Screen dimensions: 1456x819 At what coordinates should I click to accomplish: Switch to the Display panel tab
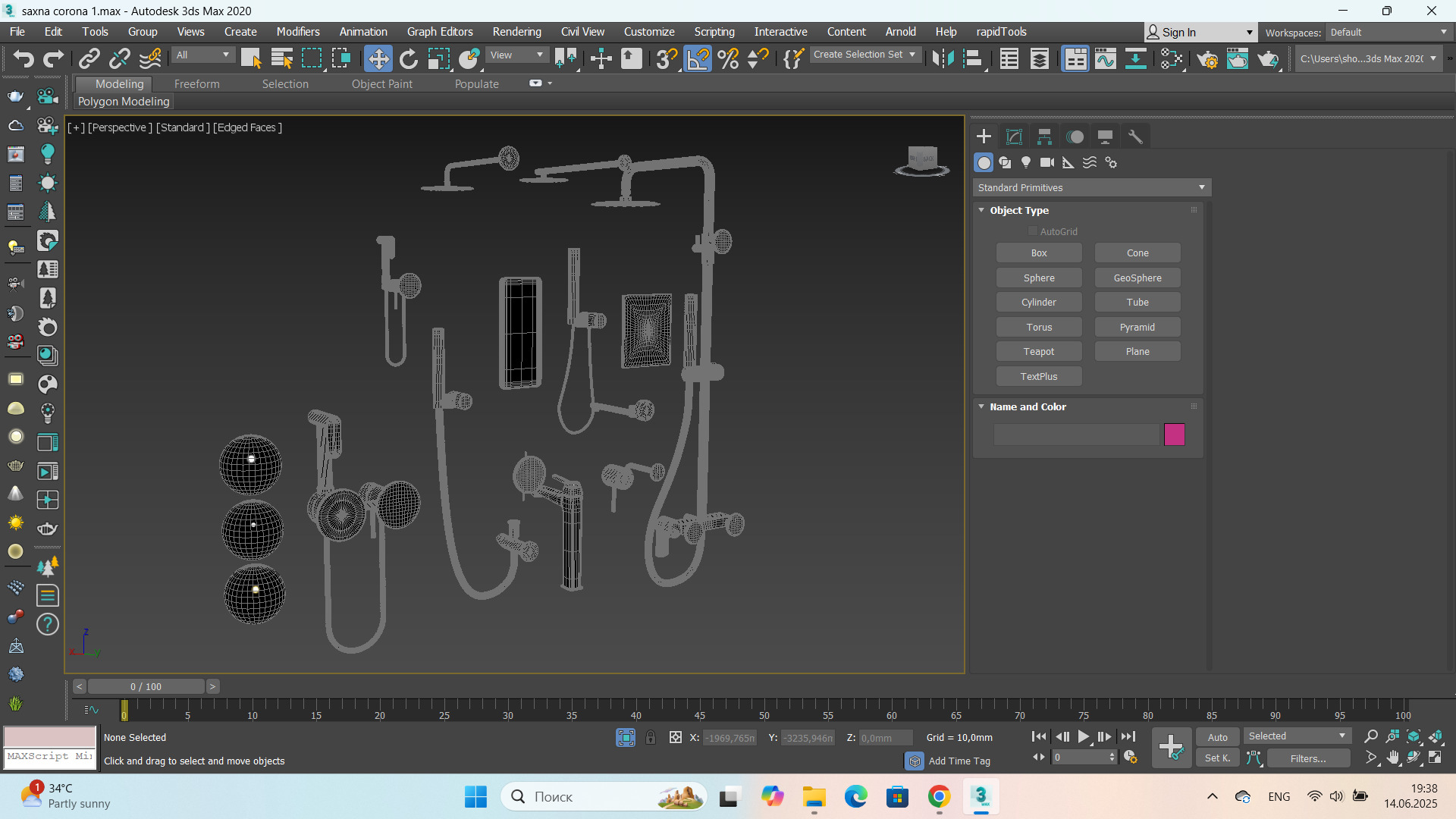point(1105,136)
